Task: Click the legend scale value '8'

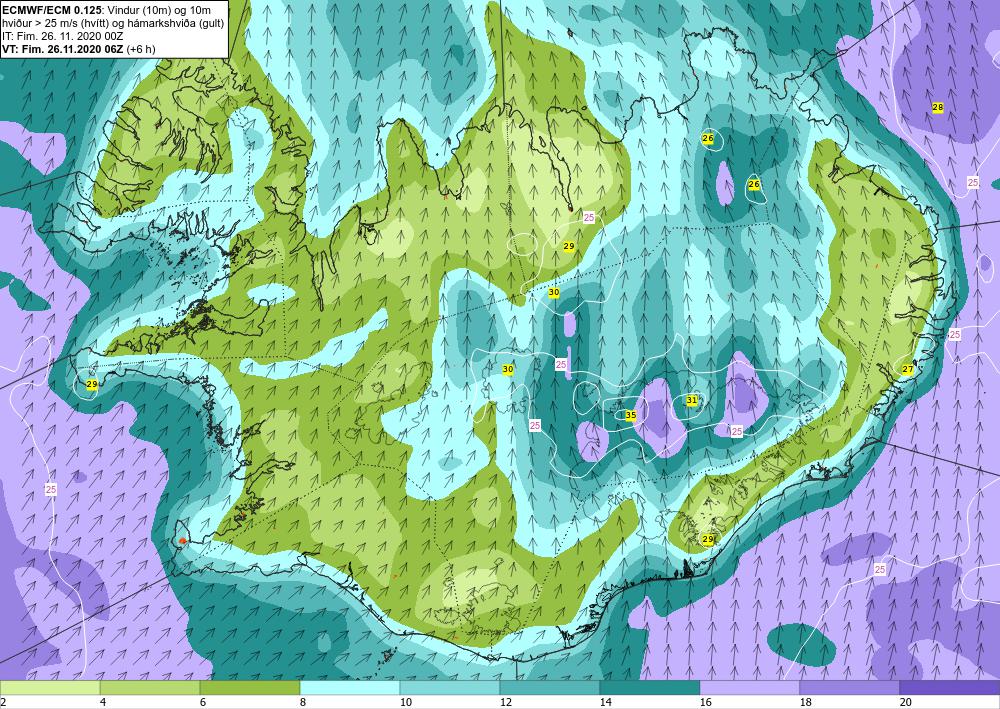Action: click(303, 703)
